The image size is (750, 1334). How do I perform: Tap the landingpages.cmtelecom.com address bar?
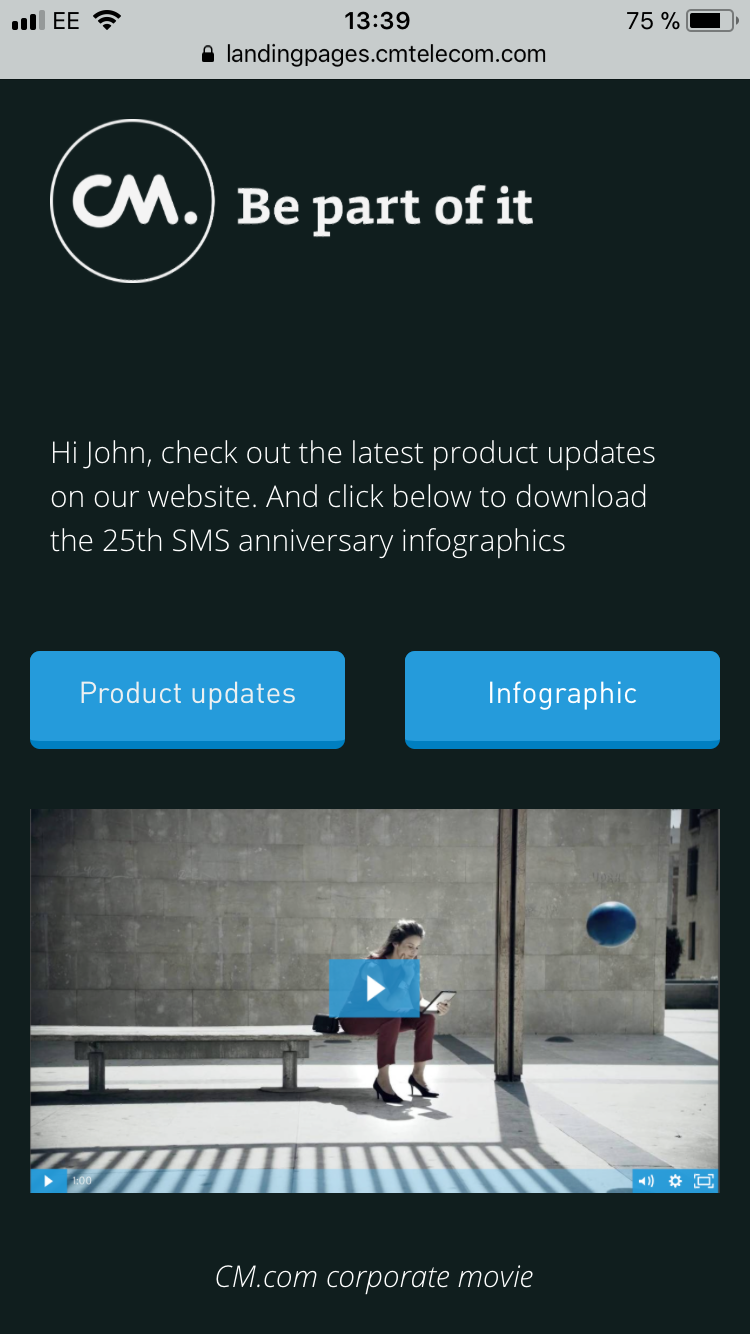pos(375,54)
